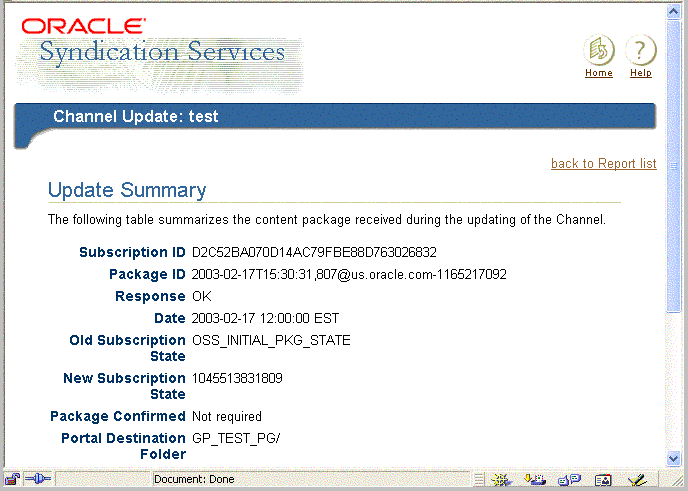Open the Composer pen icon in status bar
Image resolution: width=688 pixels, height=491 pixels.
coord(637,480)
